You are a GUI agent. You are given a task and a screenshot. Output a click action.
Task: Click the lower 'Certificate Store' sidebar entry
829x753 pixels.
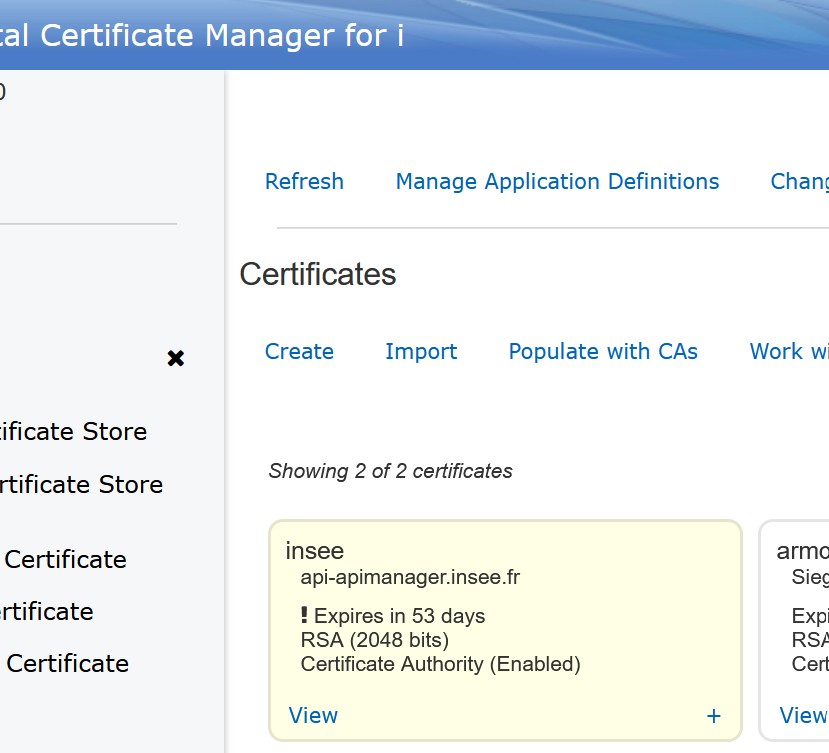(x=80, y=485)
